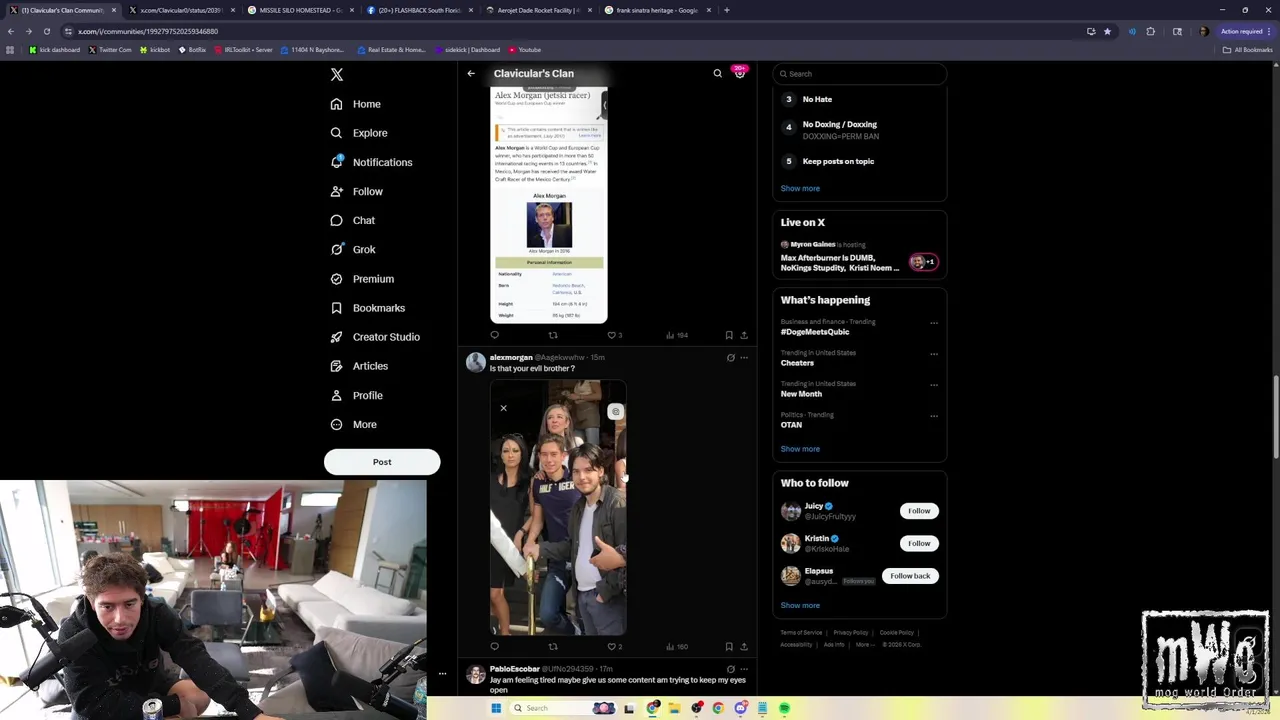Reply to the jetski racer post
This screenshot has width=1280, height=720.
click(494, 335)
